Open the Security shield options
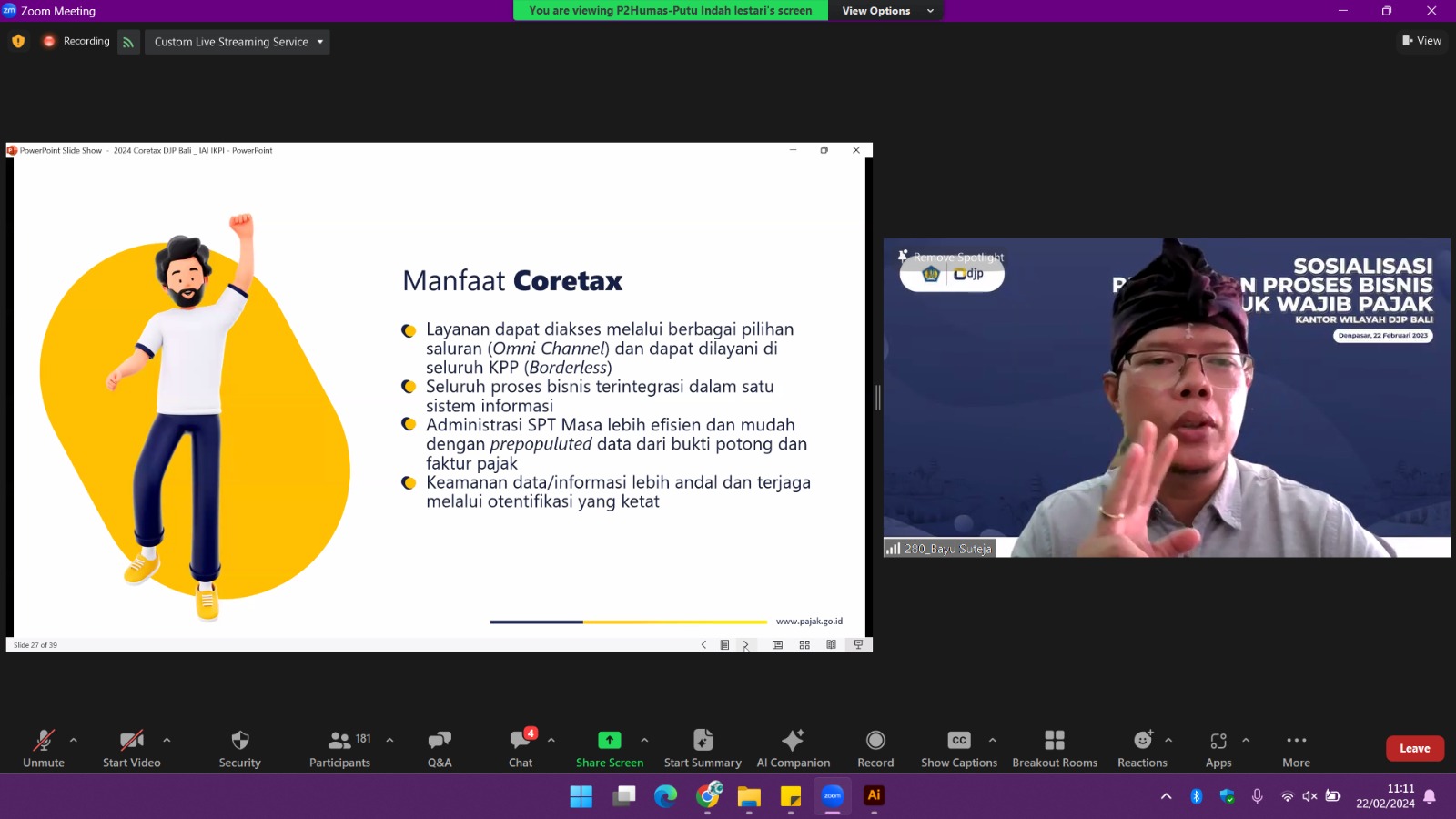This screenshot has height=819, width=1456. coord(239,748)
